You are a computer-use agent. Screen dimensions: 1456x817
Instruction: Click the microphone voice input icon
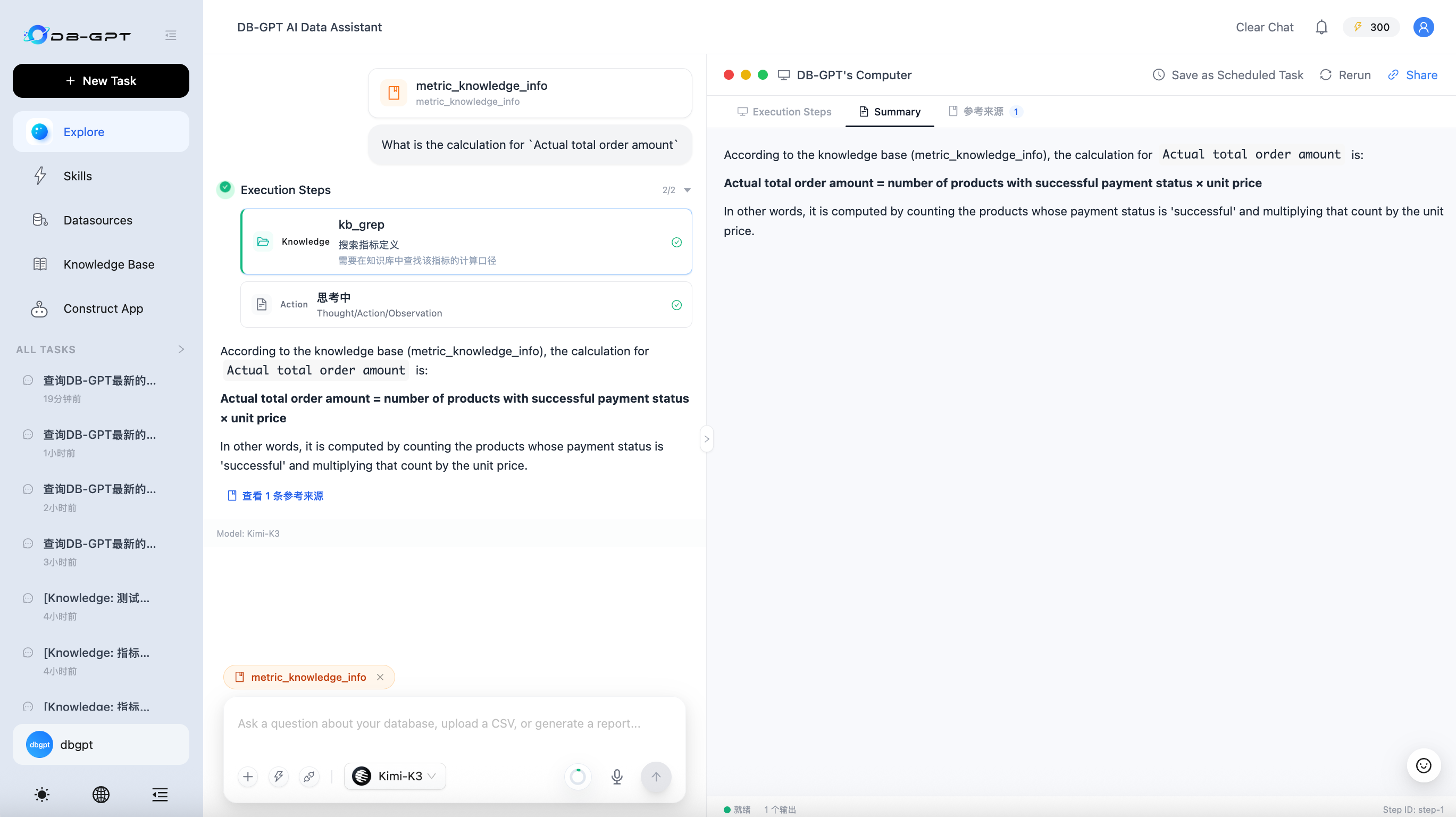pyautogui.click(x=617, y=776)
